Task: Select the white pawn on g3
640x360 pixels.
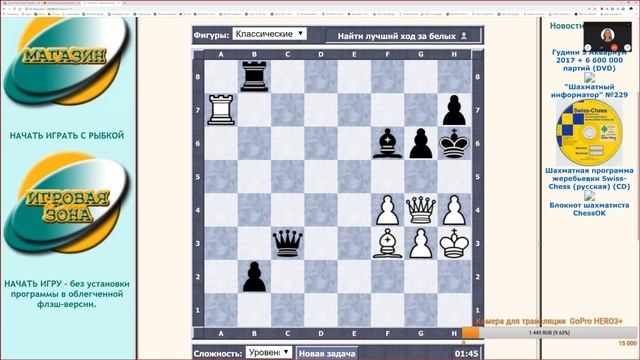Action: 421,243
